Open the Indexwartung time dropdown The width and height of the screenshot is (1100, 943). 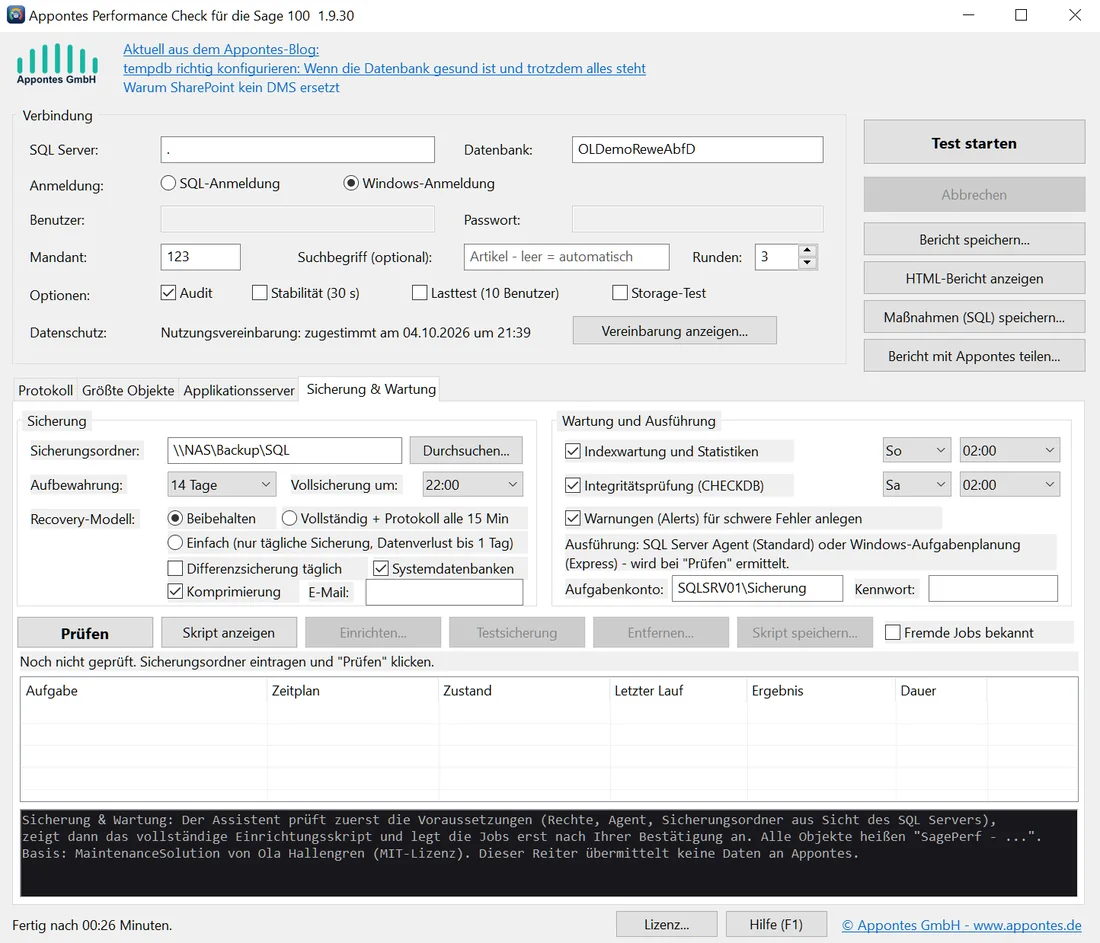[1010, 450]
